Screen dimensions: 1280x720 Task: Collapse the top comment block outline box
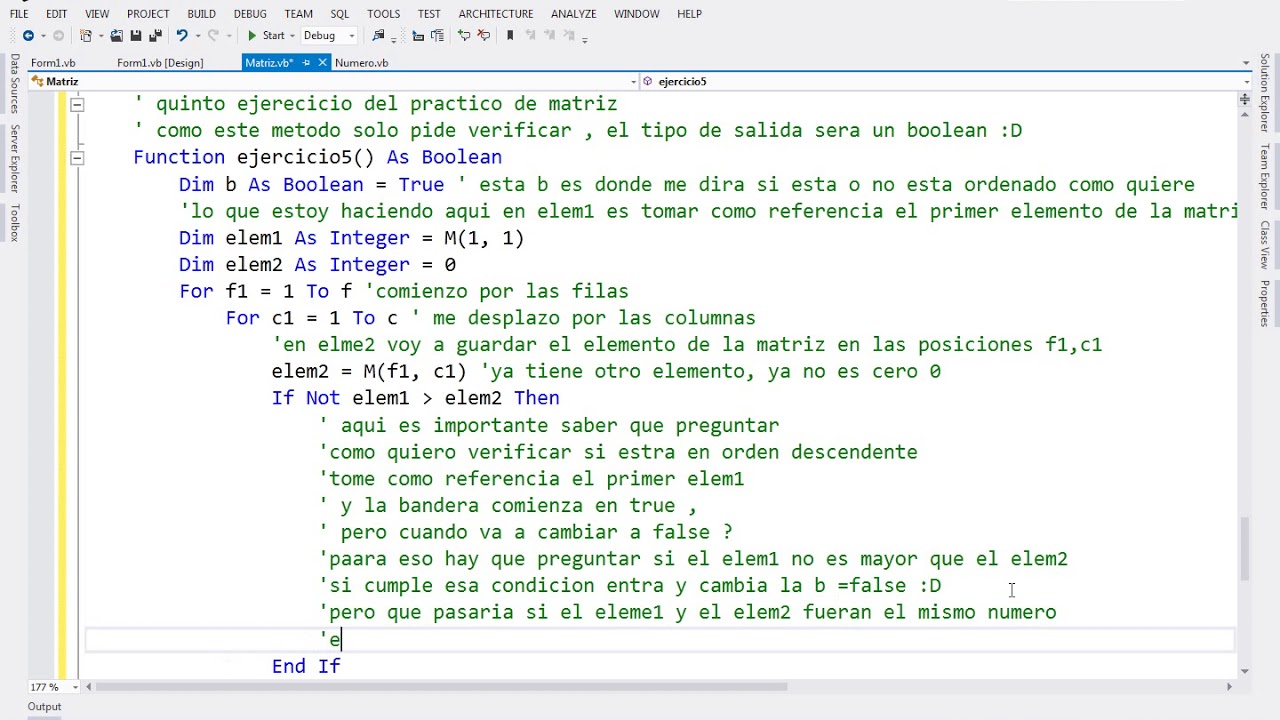coord(77,104)
